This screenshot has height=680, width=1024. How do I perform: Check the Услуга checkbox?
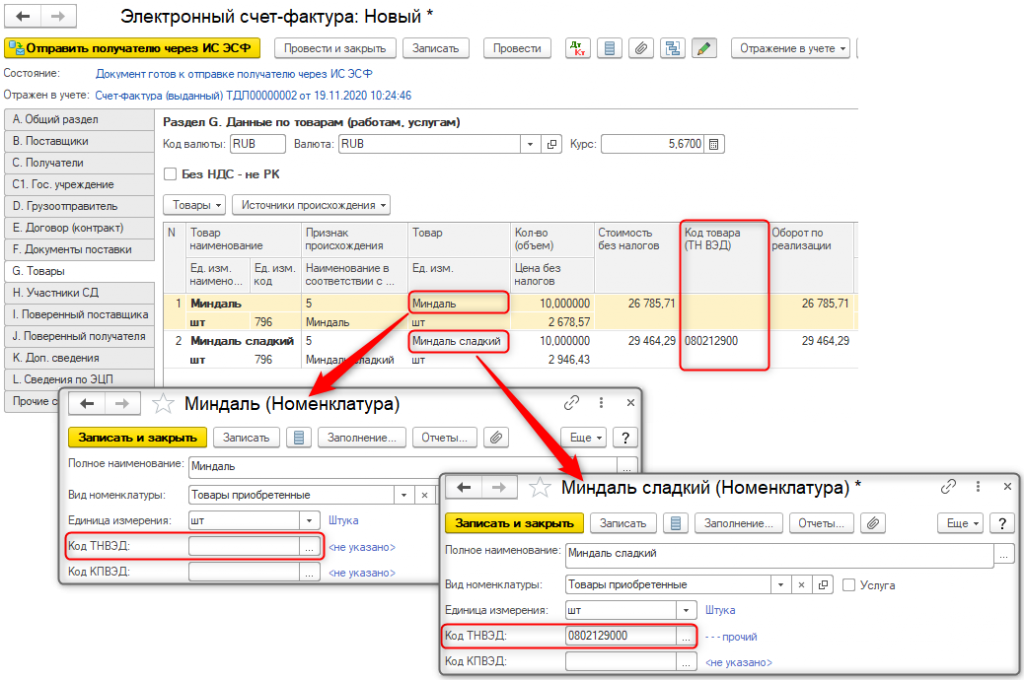click(849, 585)
